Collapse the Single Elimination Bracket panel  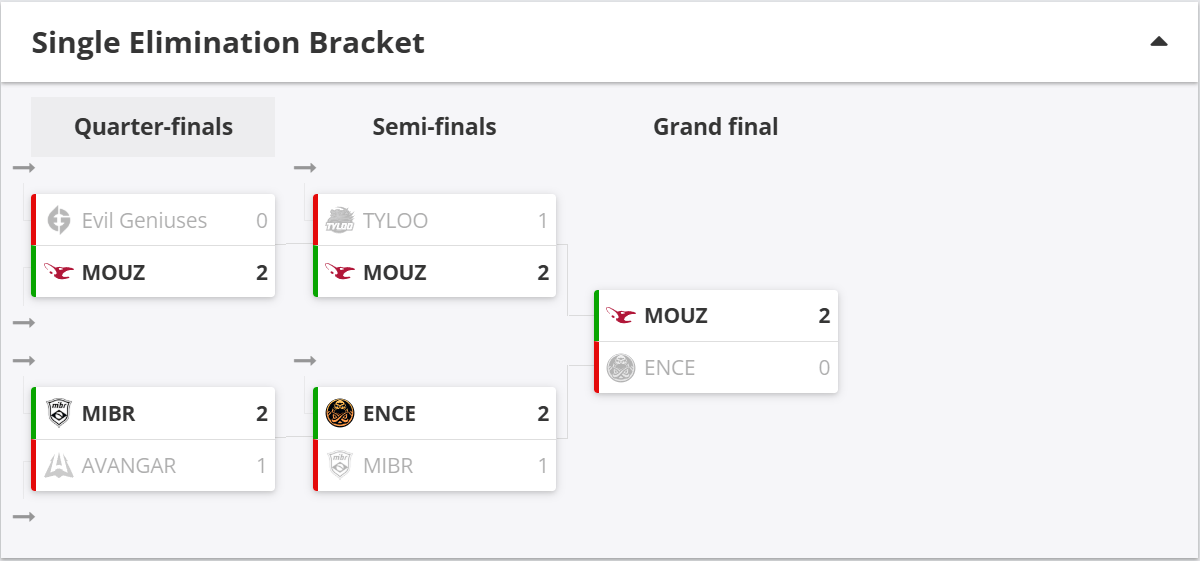1159,42
